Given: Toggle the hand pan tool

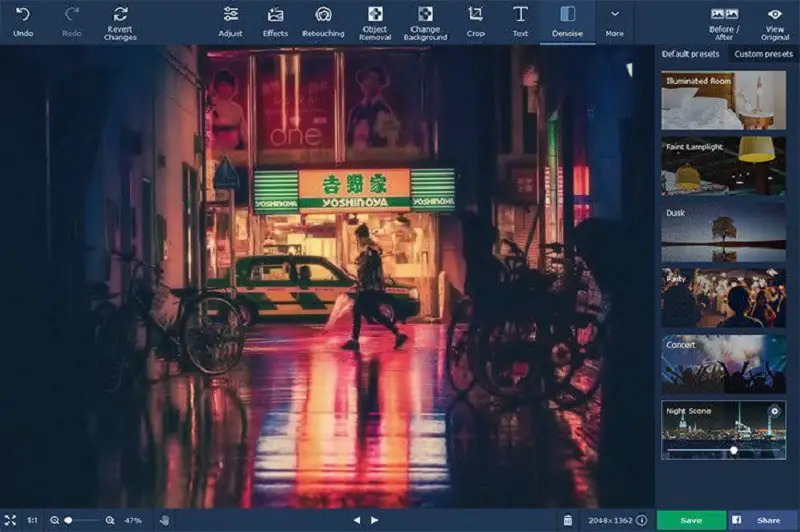Looking at the screenshot, I should pos(164,520).
